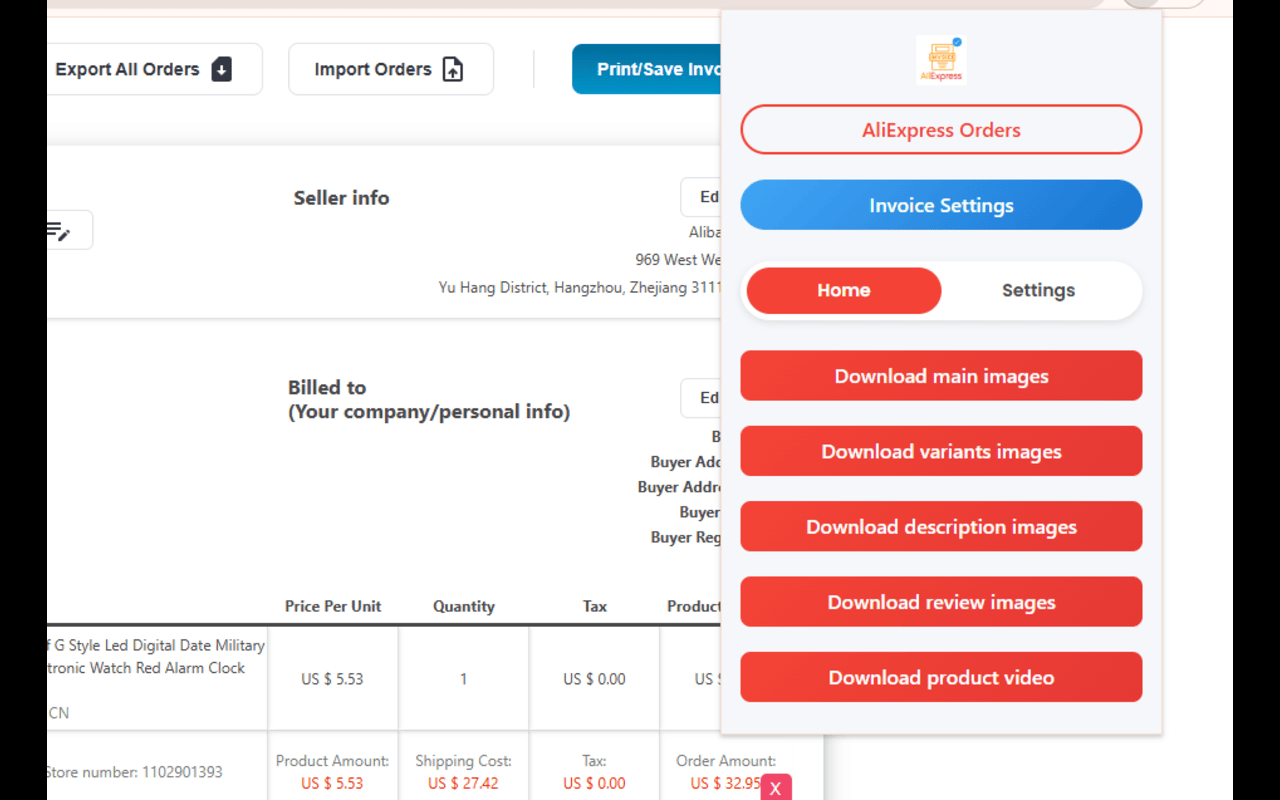The width and height of the screenshot is (1280, 800).
Task: Open Invoice Settings
Action: click(x=941, y=205)
